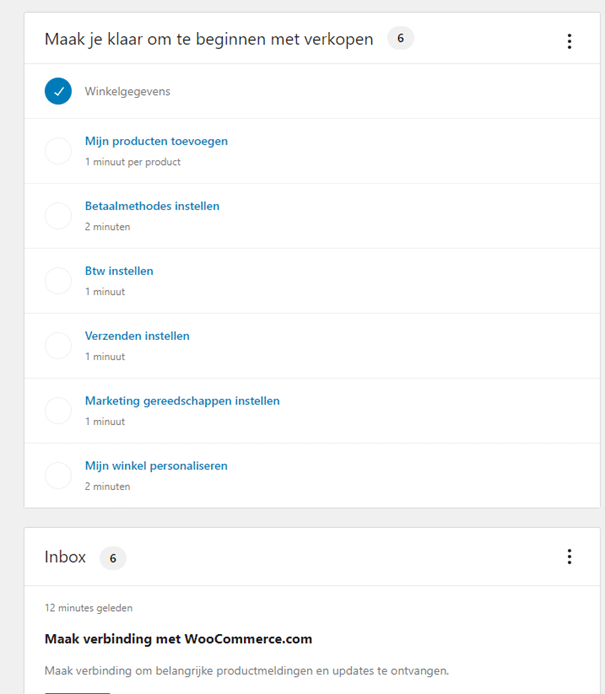Viewport: 605px width, 694px height.
Task: Click the Inbox message count badge
Action: pos(113,557)
